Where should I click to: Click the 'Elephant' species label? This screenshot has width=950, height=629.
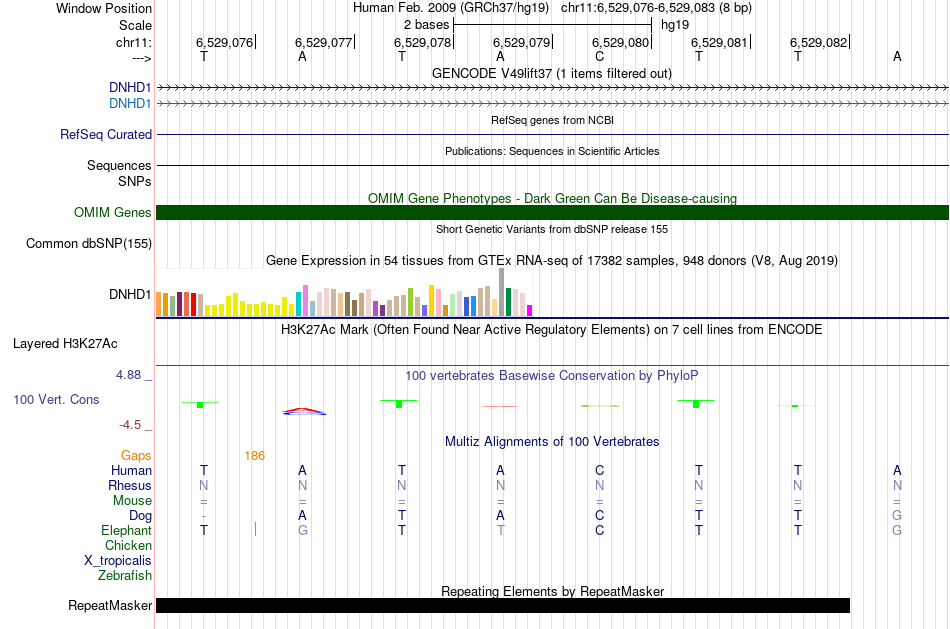[x=126, y=531]
